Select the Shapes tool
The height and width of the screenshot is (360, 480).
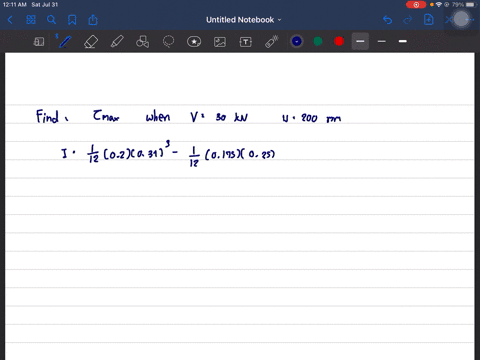[143, 42]
